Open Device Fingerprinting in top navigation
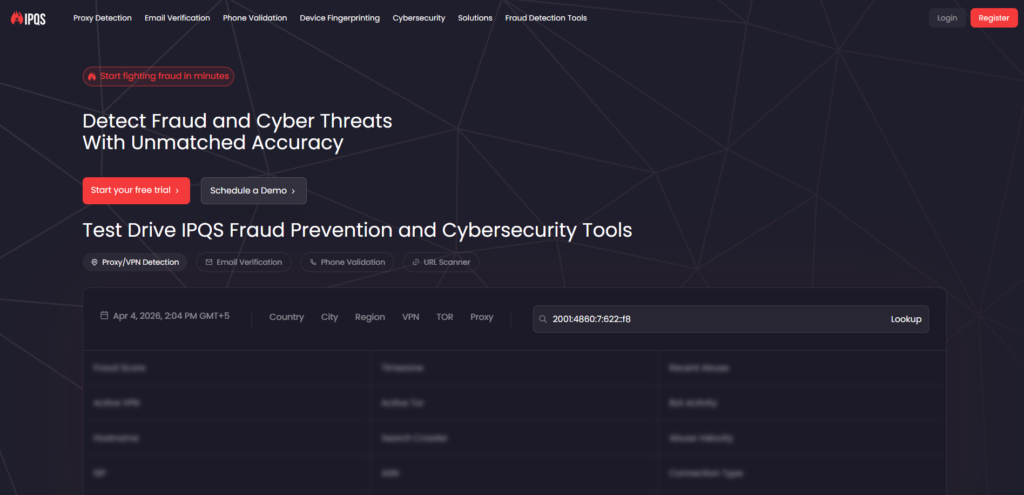 339,18
